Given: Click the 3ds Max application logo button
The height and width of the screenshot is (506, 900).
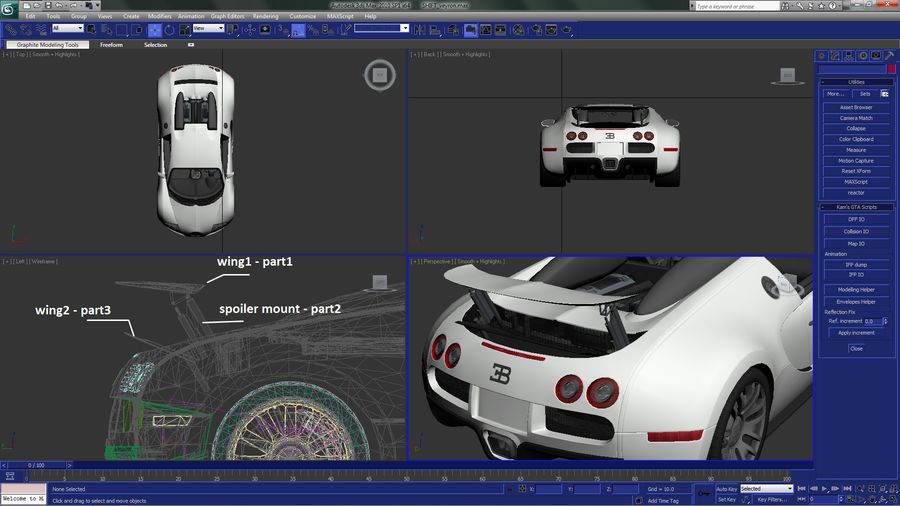Looking at the screenshot, I should (8, 9).
